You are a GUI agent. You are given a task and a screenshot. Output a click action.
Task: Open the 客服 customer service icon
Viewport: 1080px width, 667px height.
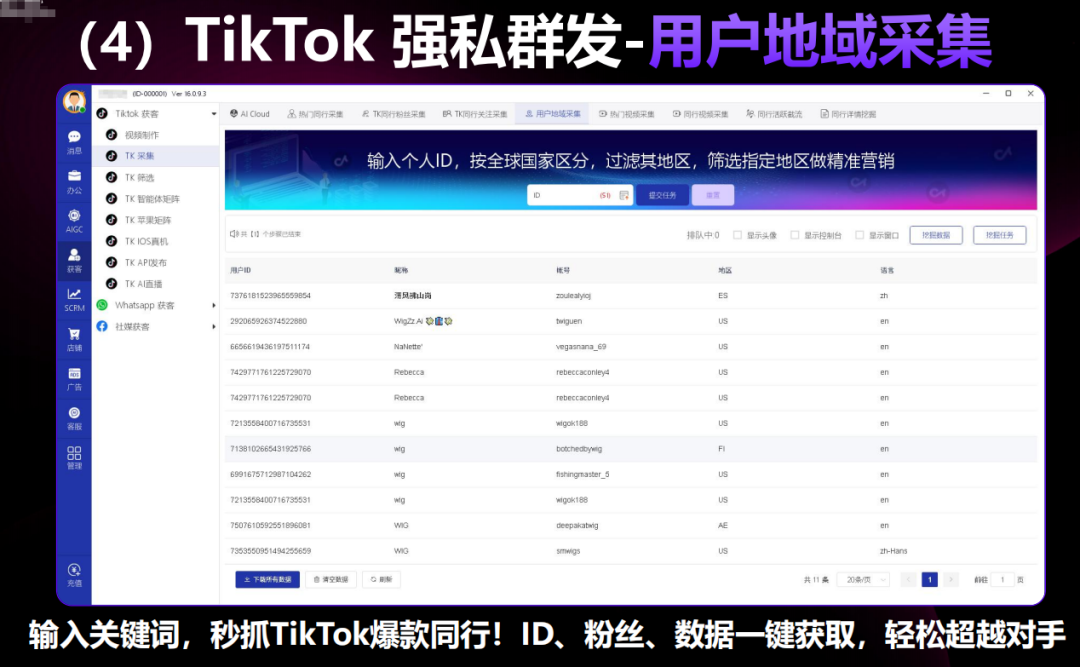point(74,418)
